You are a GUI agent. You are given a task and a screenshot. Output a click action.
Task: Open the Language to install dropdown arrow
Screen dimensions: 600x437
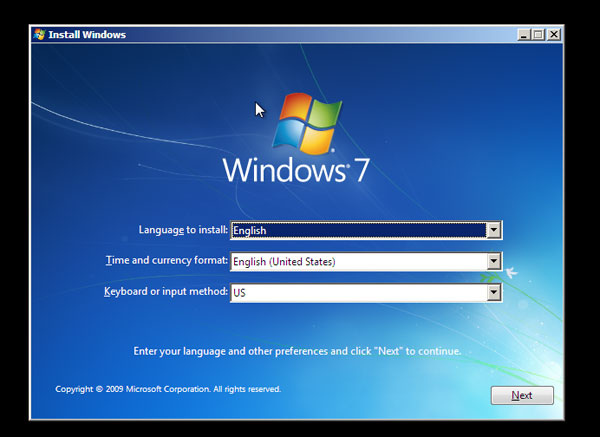point(493,230)
